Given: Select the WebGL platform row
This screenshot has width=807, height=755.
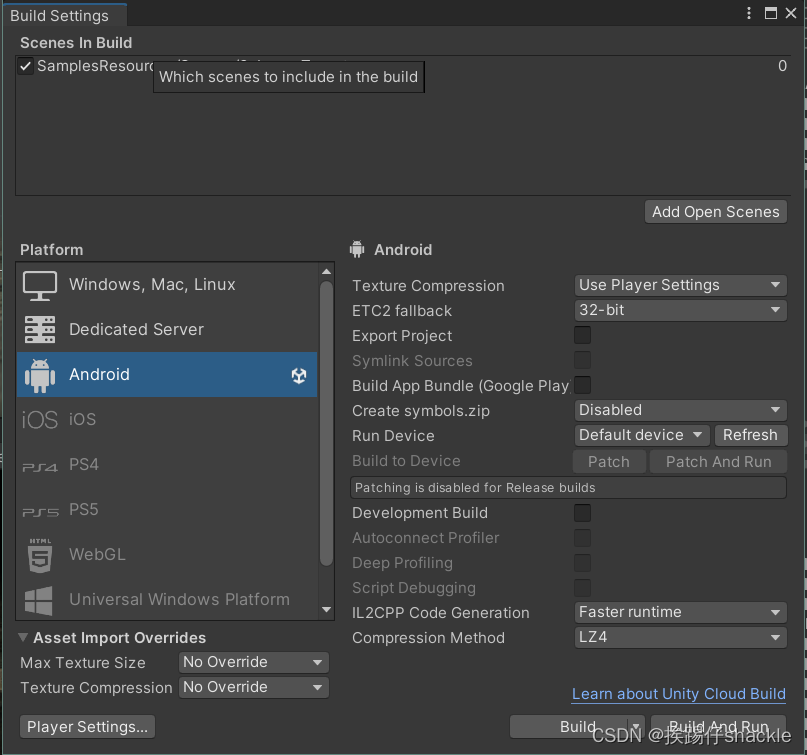Looking at the screenshot, I should tap(167, 554).
